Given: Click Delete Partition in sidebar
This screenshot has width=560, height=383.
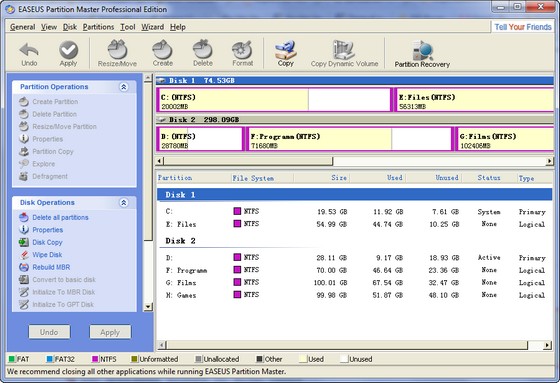Looking at the screenshot, I should point(48,114).
